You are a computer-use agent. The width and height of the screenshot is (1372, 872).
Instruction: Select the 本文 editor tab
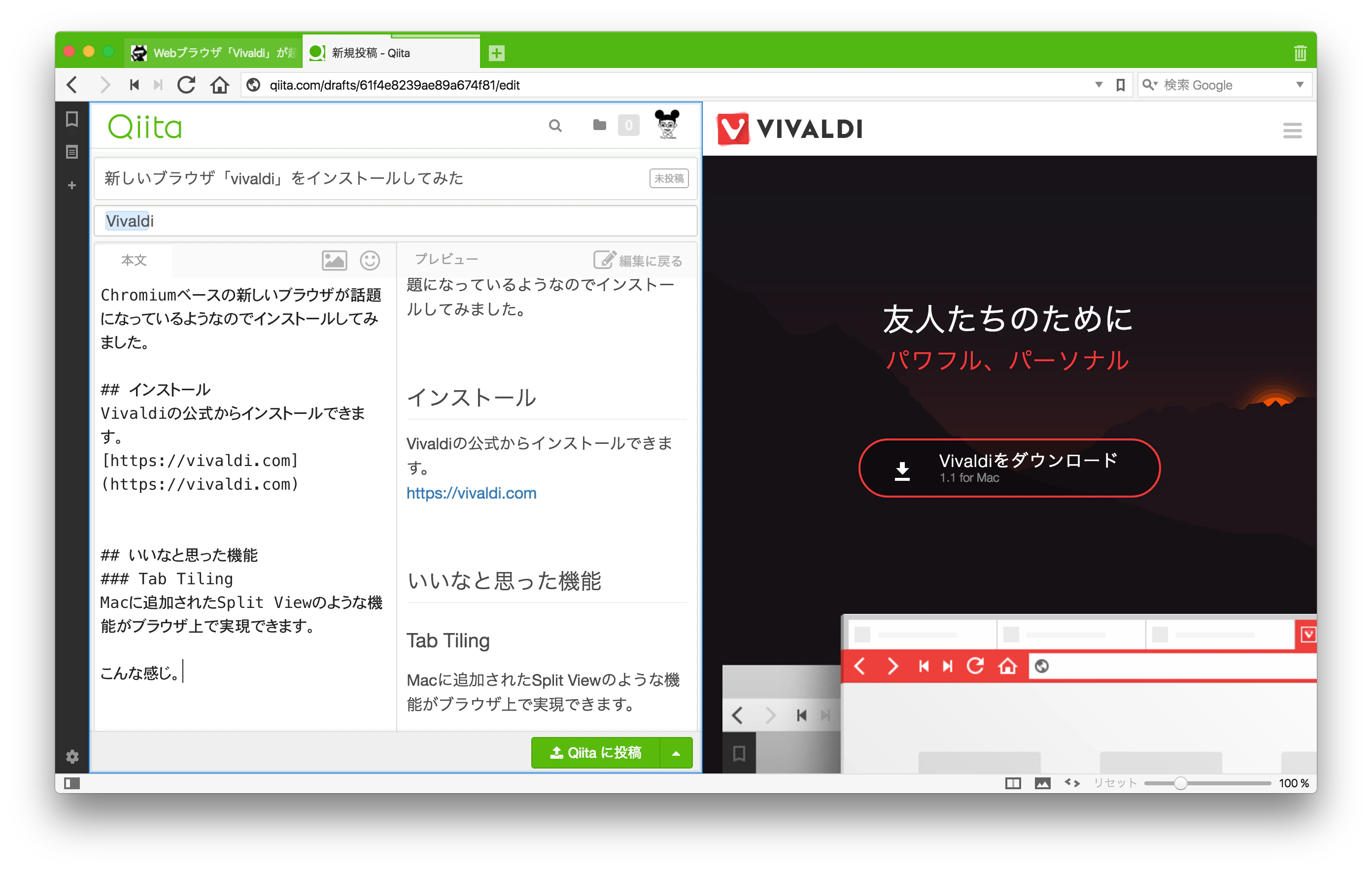coord(134,260)
